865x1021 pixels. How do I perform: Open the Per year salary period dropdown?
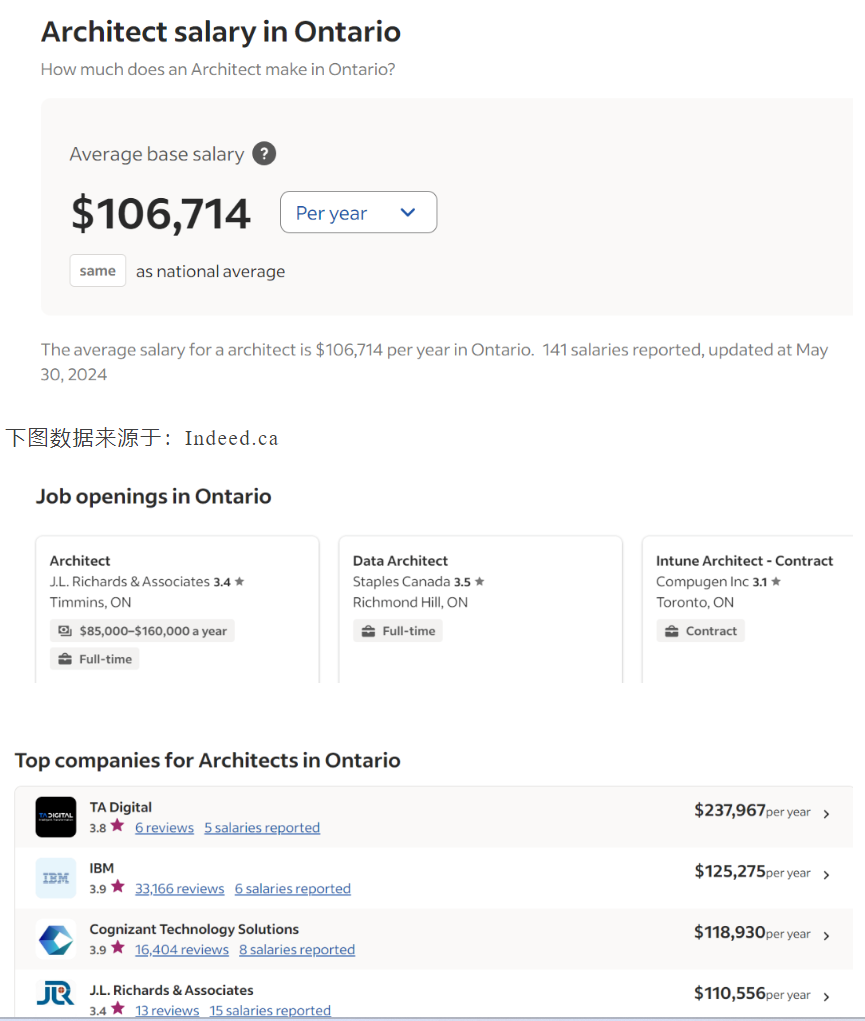[x=358, y=212]
